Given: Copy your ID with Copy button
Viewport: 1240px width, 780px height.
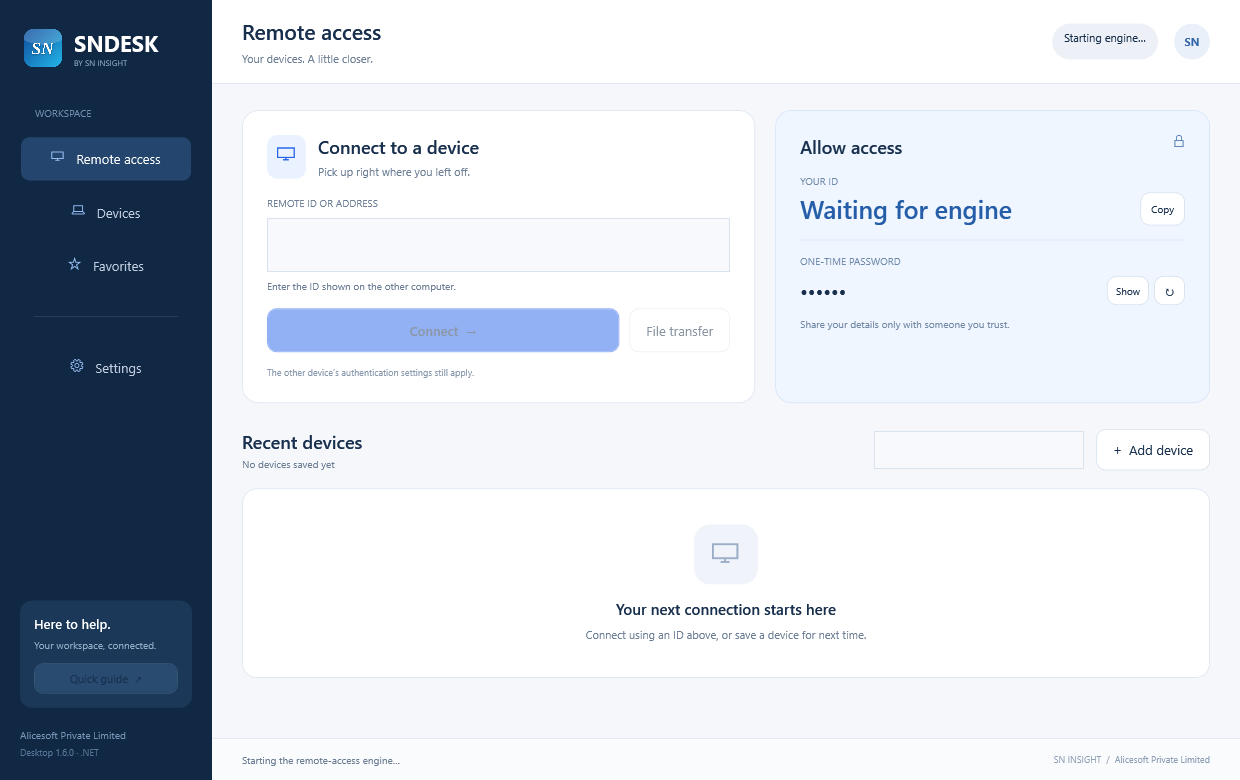Looking at the screenshot, I should click(1162, 210).
